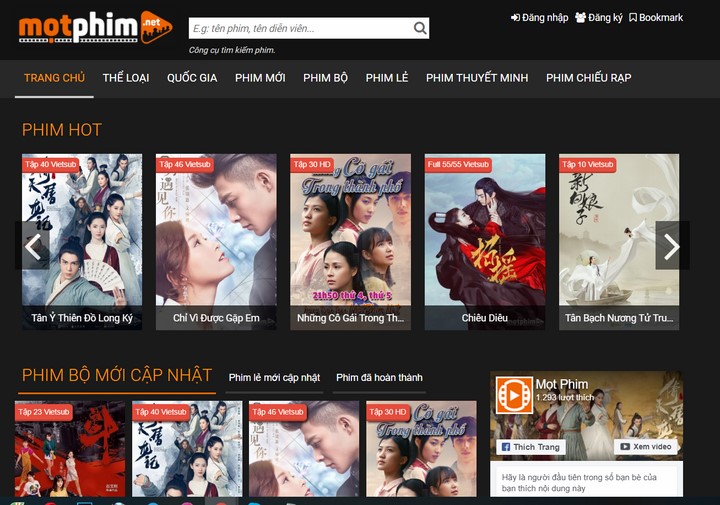This screenshot has height=505, width=720.
Task: Open the Đăng ký registration link
Action: click(x=599, y=17)
